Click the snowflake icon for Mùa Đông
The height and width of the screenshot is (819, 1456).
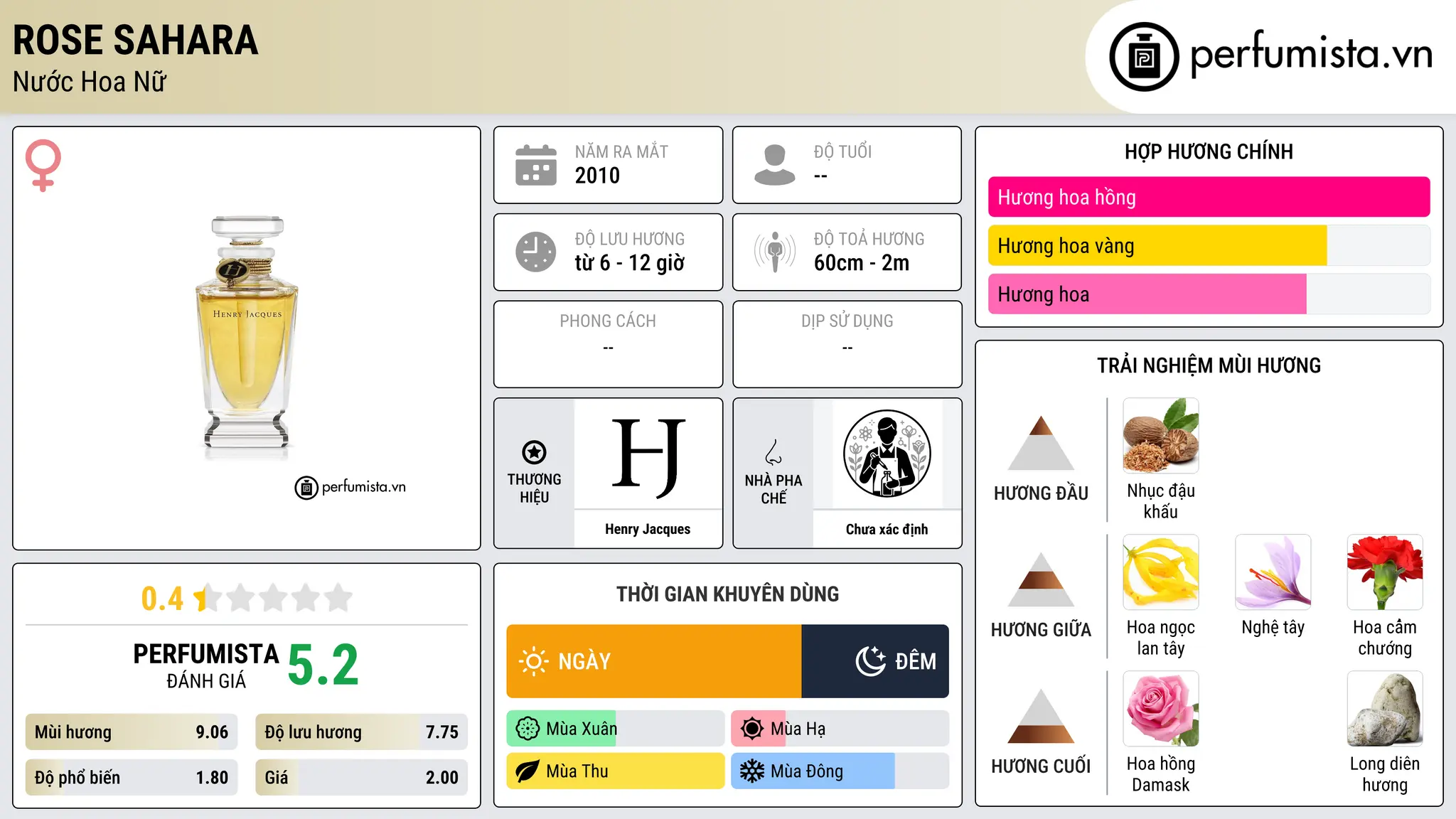tap(752, 771)
